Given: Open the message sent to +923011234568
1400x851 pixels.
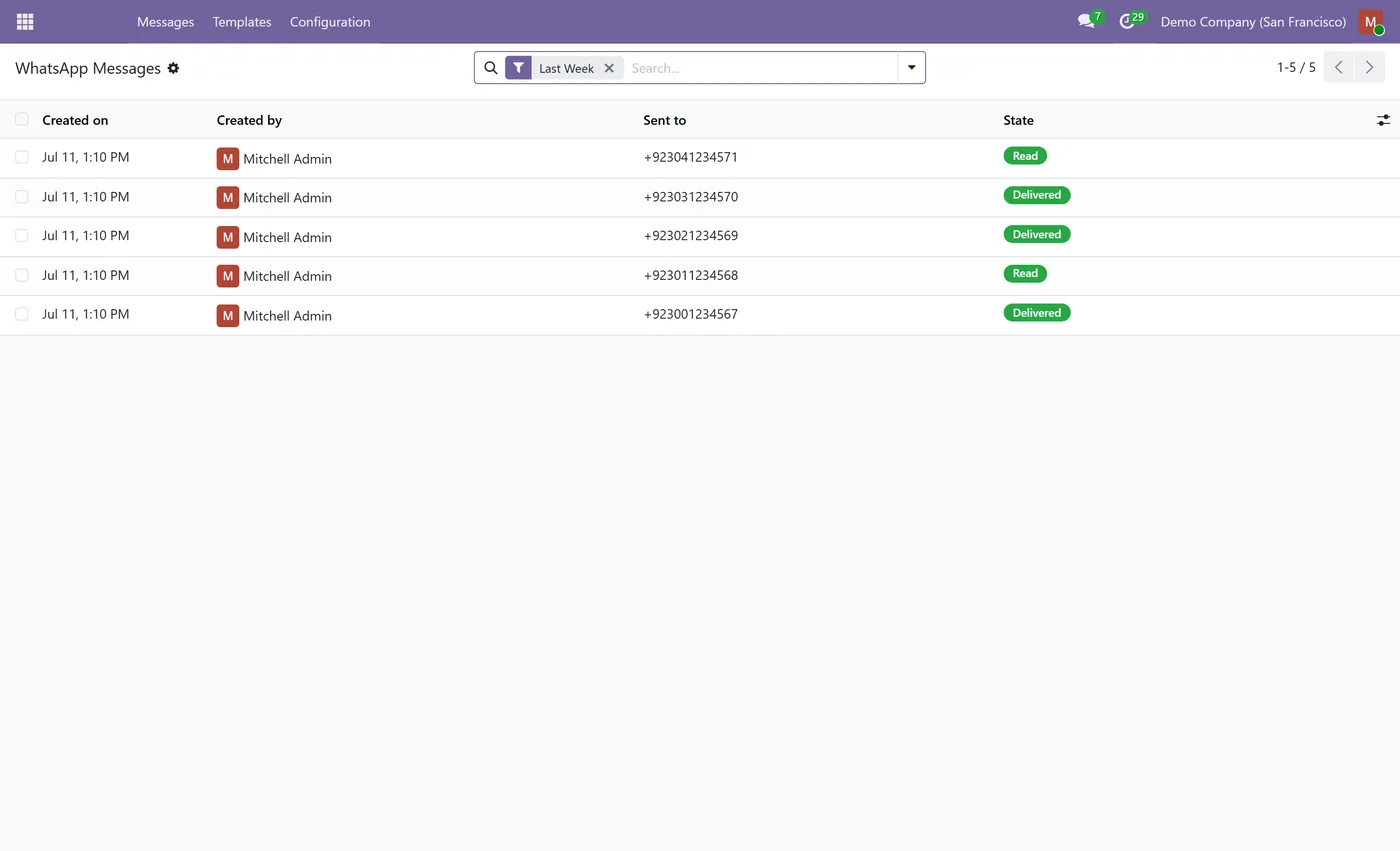Looking at the screenshot, I should point(691,275).
